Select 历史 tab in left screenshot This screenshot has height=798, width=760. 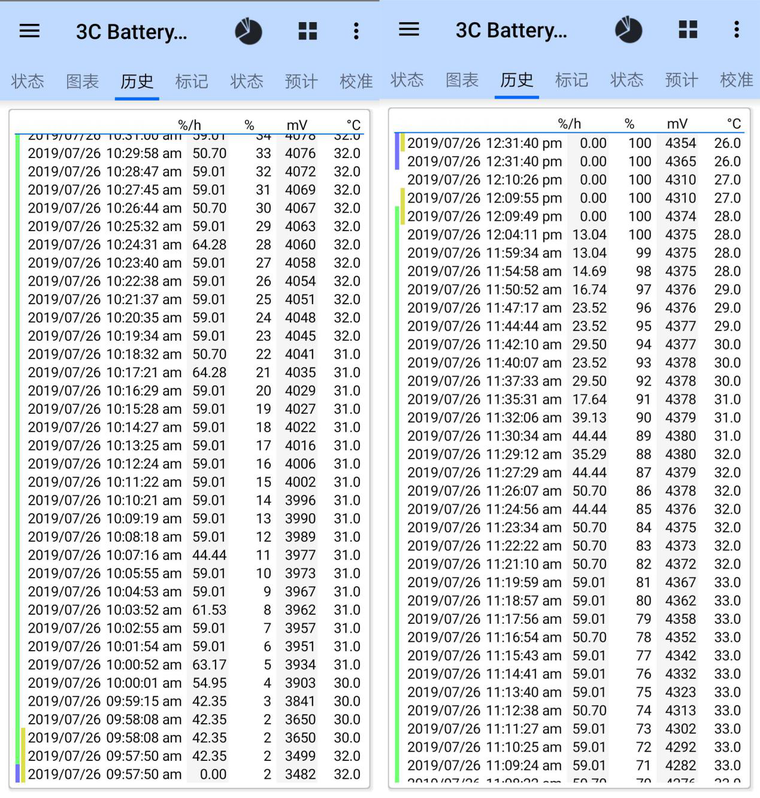coord(137,81)
